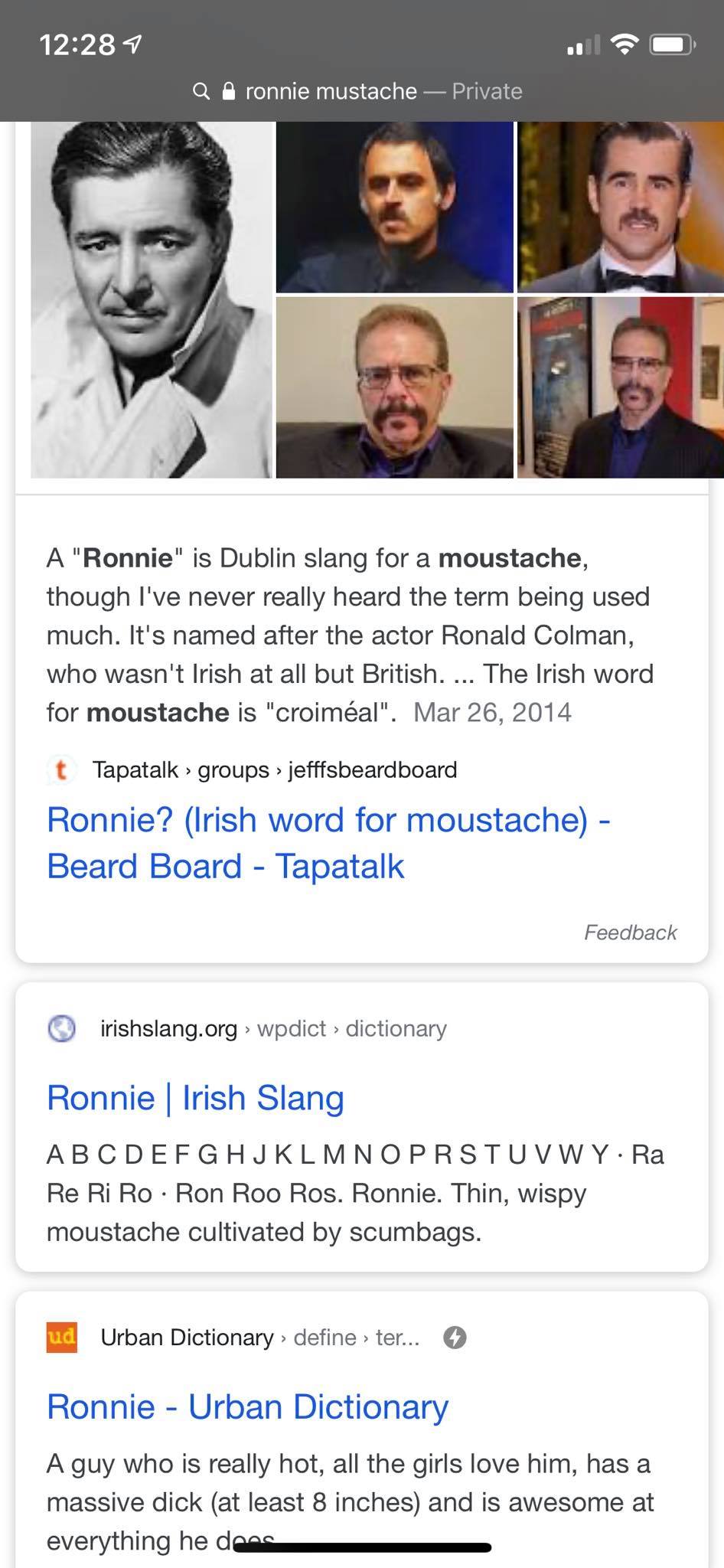
Task: Tap the Tapatalk groups jefffsbeardboard breadcrumb
Action: pos(275,769)
